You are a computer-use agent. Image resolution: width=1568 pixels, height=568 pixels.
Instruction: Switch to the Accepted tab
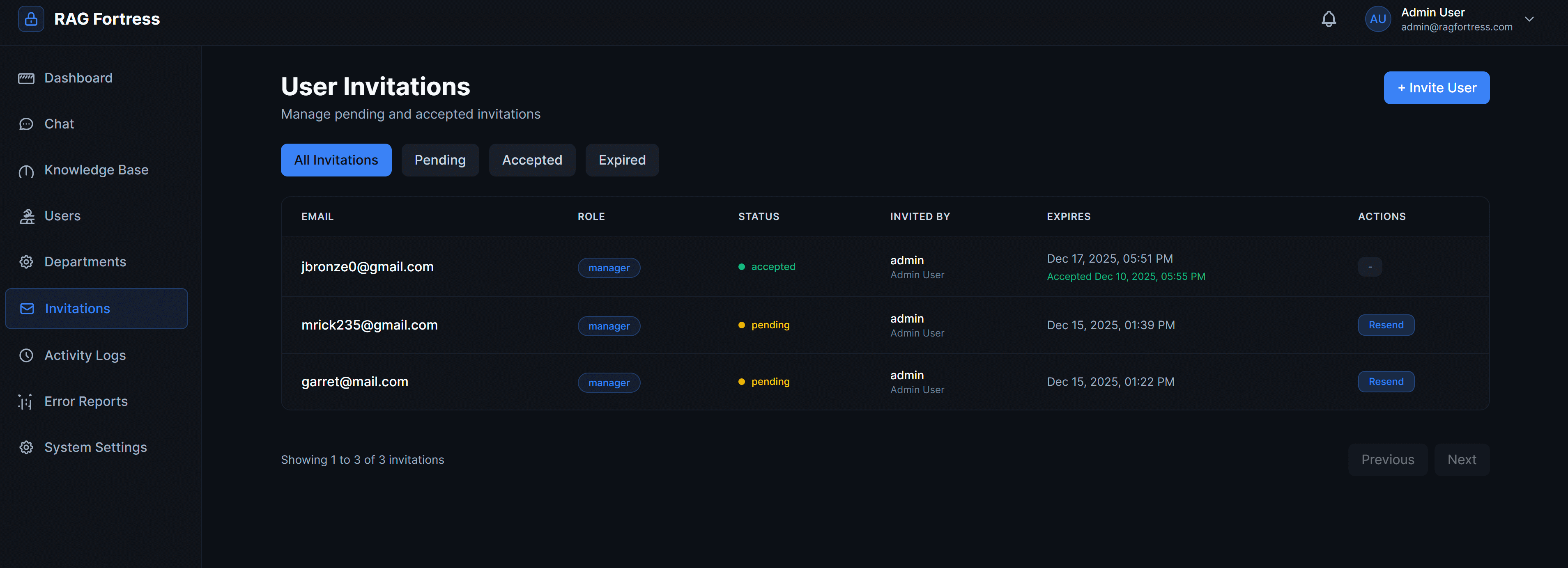tap(531, 160)
